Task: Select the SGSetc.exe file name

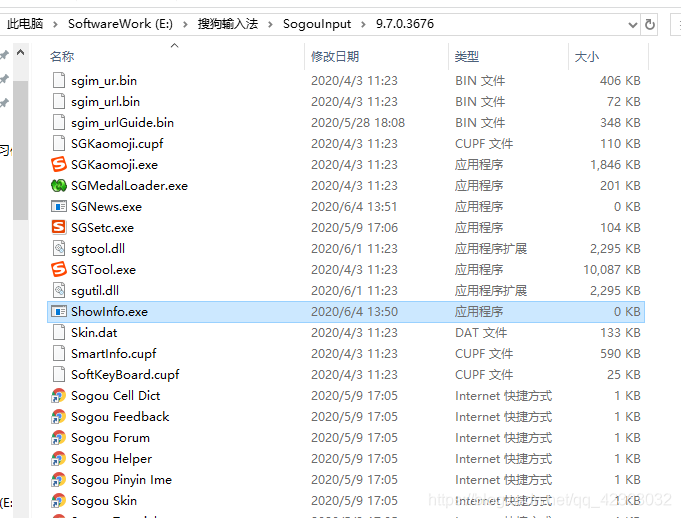Action: pyautogui.click(x=102, y=227)
